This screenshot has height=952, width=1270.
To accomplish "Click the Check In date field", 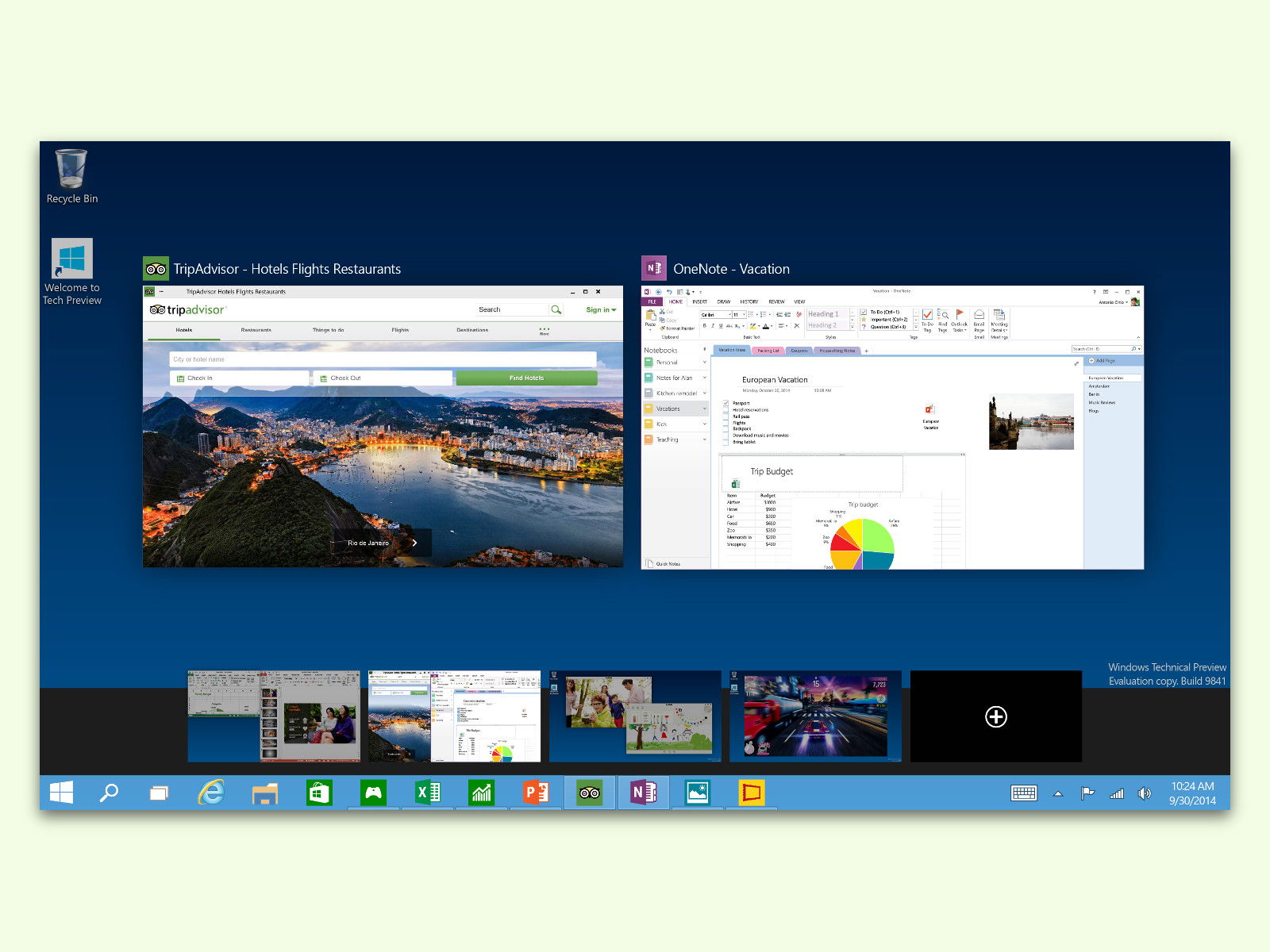I will pos(239,378).
